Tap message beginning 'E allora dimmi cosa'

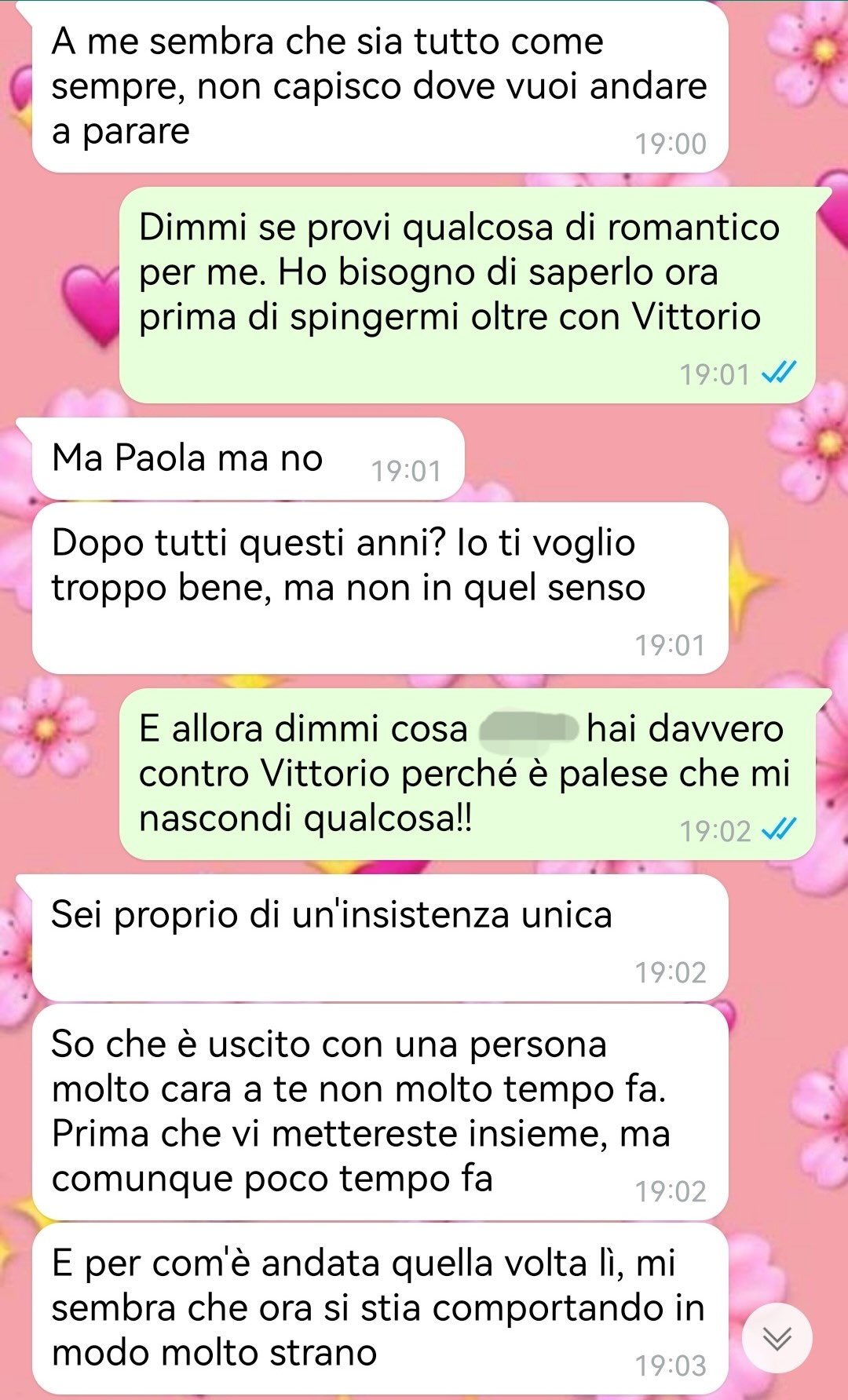pos(467,775)
